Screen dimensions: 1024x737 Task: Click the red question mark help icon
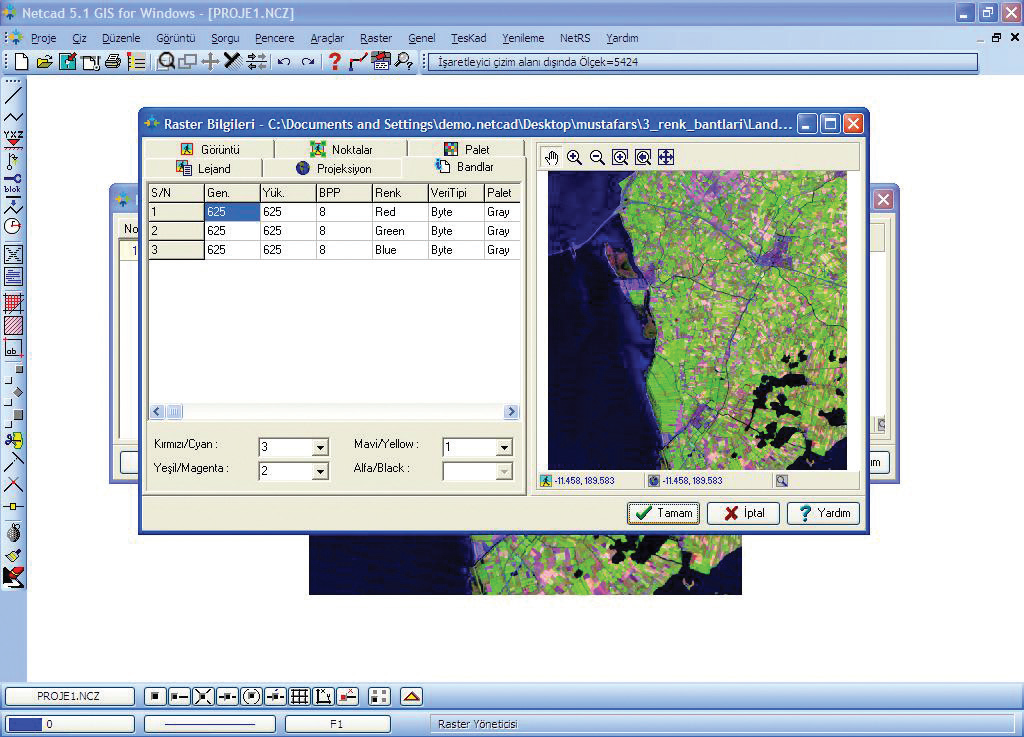[335, 62]
